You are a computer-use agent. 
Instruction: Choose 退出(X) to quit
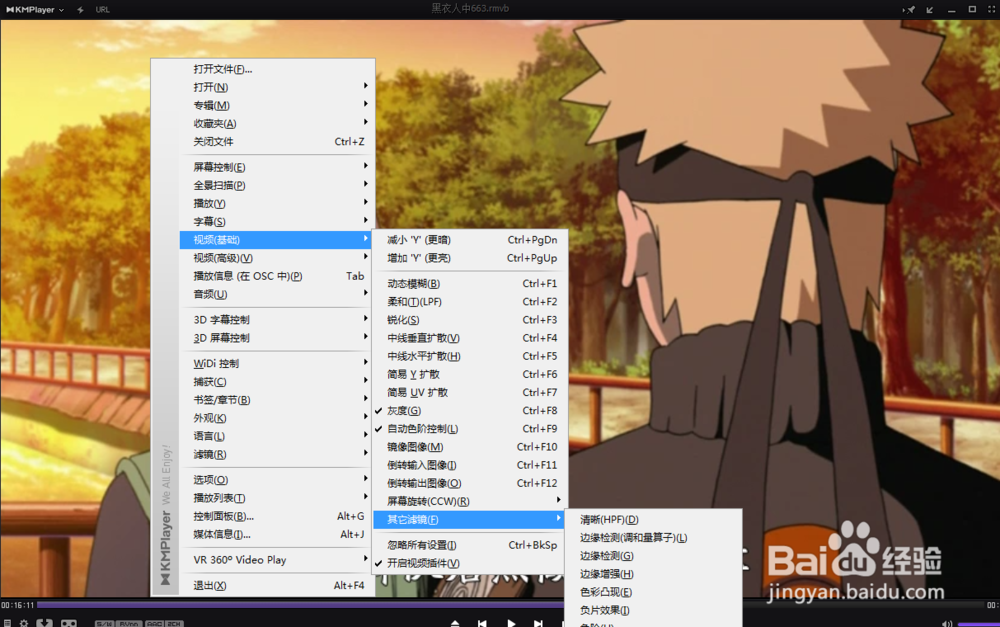[x=277, y=586]
